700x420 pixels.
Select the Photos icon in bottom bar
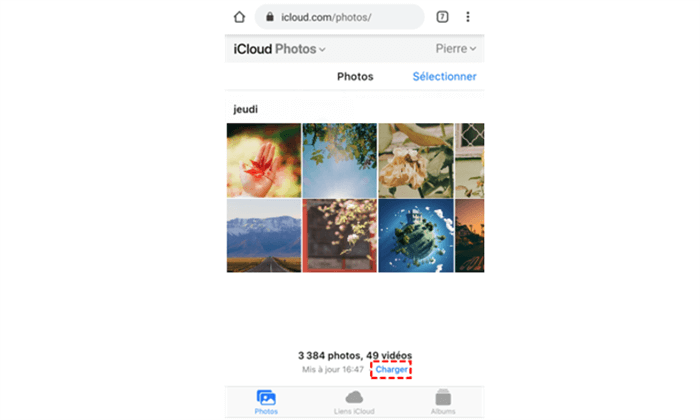[x=266, y=397]
